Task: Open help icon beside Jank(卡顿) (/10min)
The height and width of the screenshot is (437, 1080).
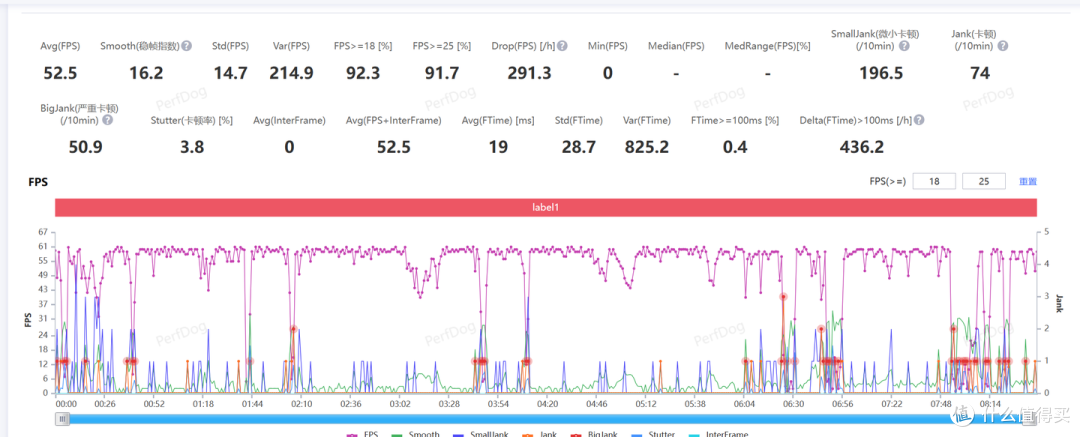Action: pyautogui.click(x=1002, y=46)
